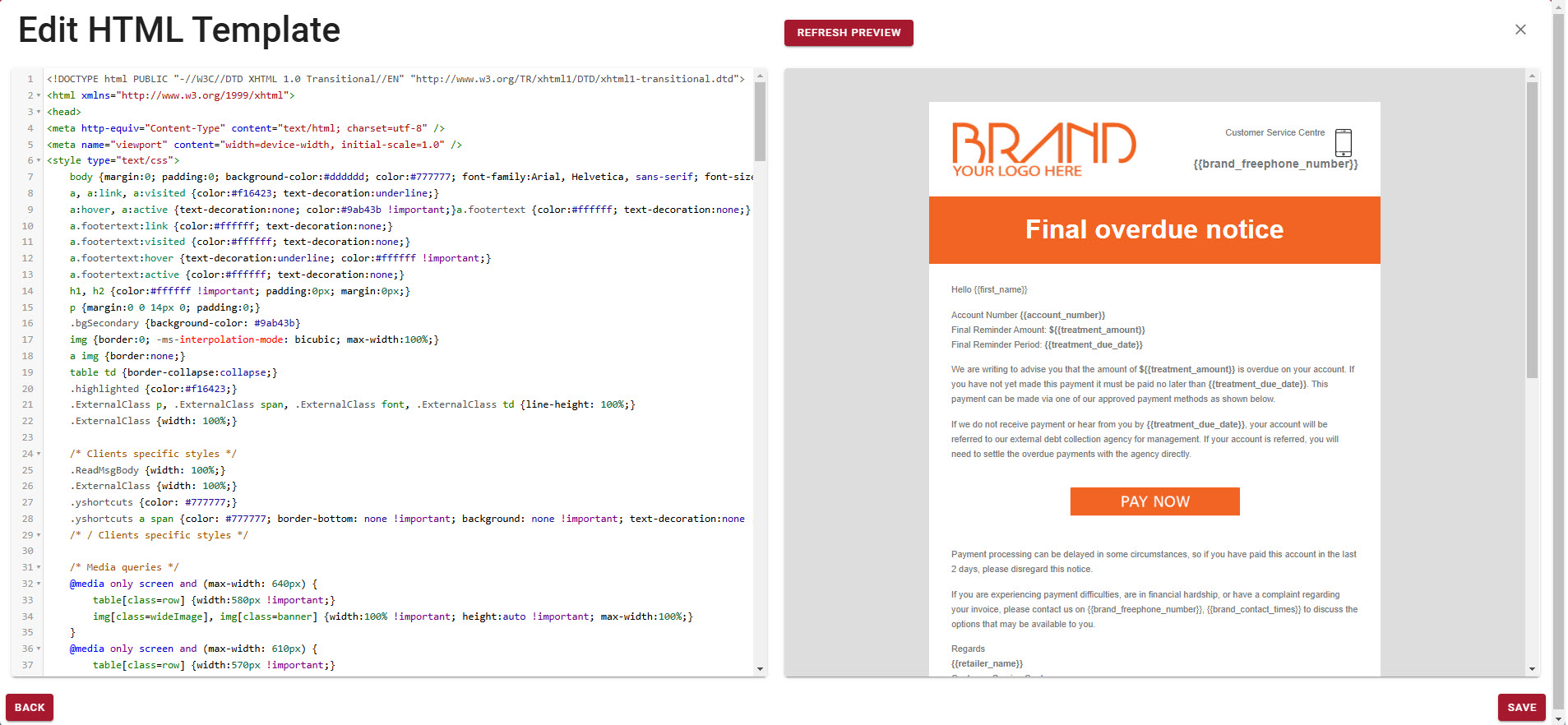Click the code editor vertical scrollbar thumb
This screenshot has height=725, width=1568.
760,121
